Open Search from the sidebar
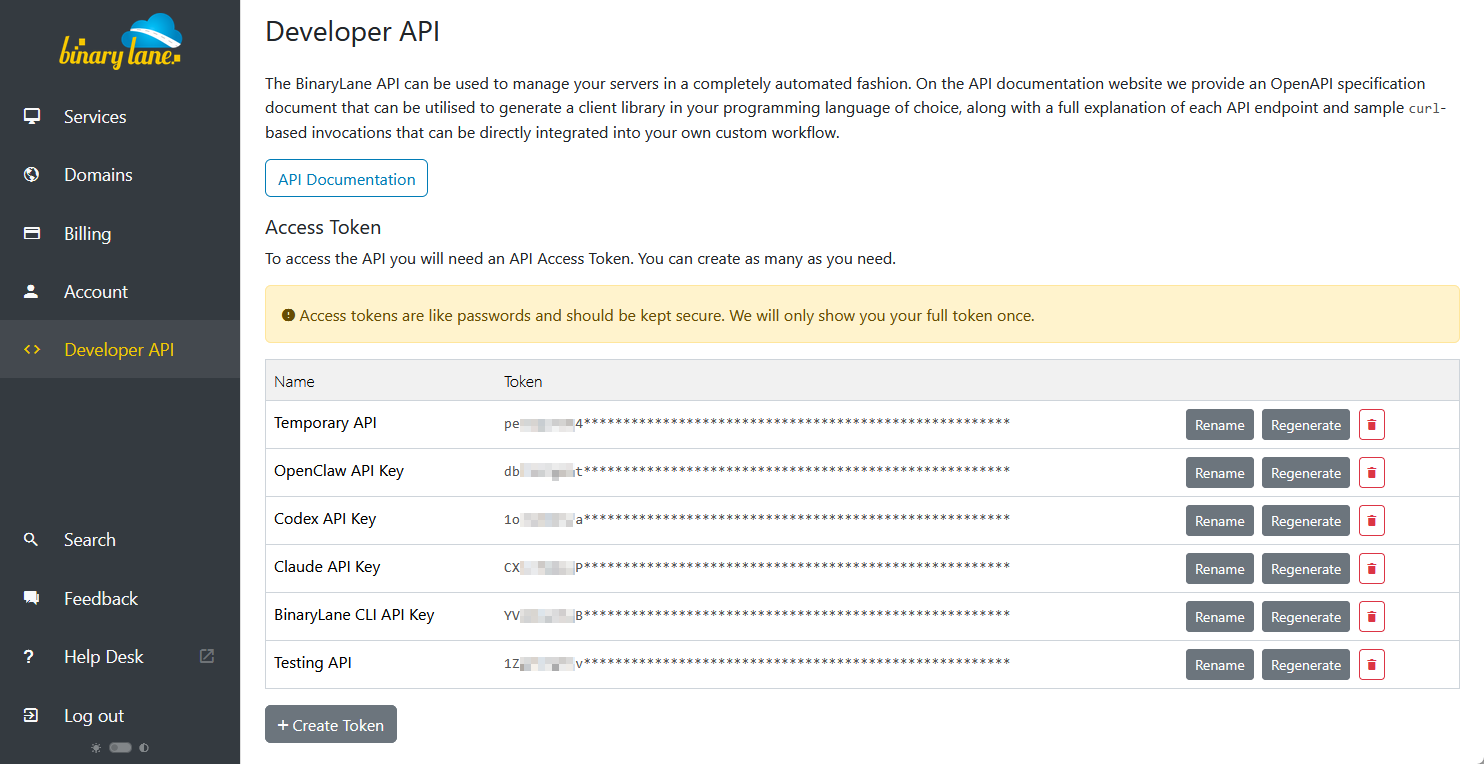This screenshot has width=1484, height=764. 120,539
